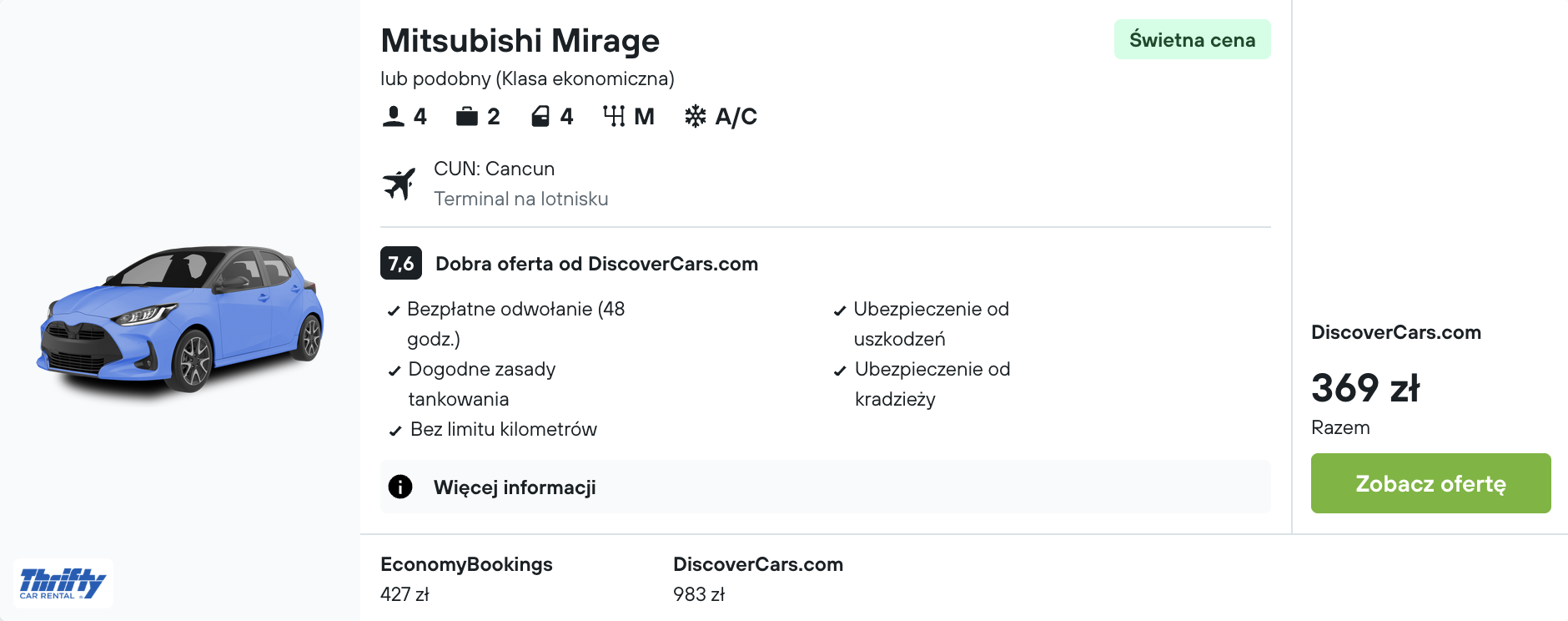Click the airplane airport pickup icon
1568x621 pixels.
(400, 184)
